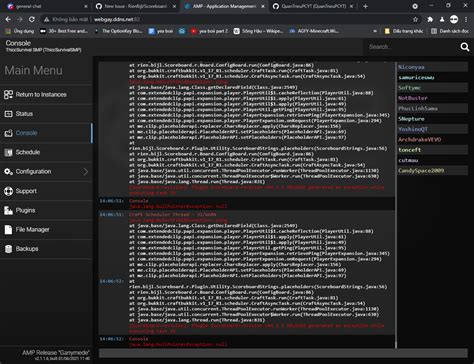Open The OptionKey bookmark
Screen dimensions: 474x364
pos(118,31)
